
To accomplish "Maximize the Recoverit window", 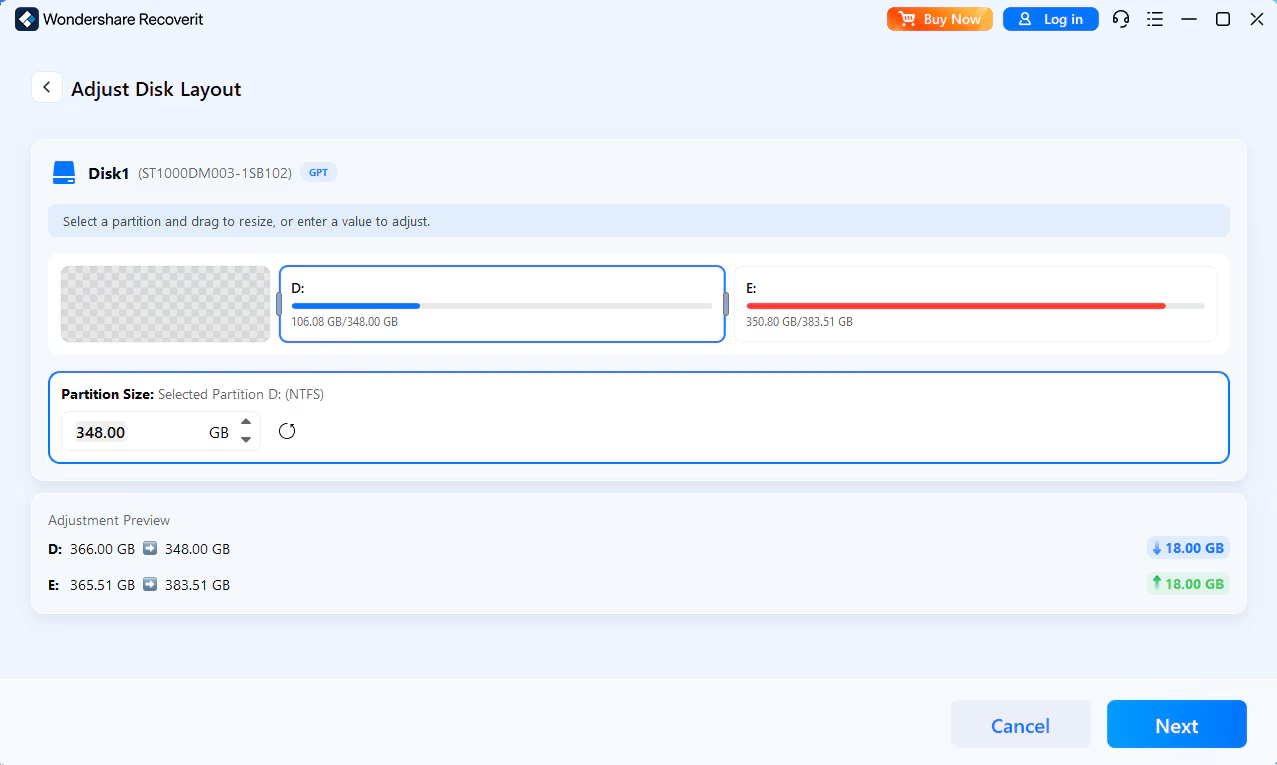I will [1223, 19].
